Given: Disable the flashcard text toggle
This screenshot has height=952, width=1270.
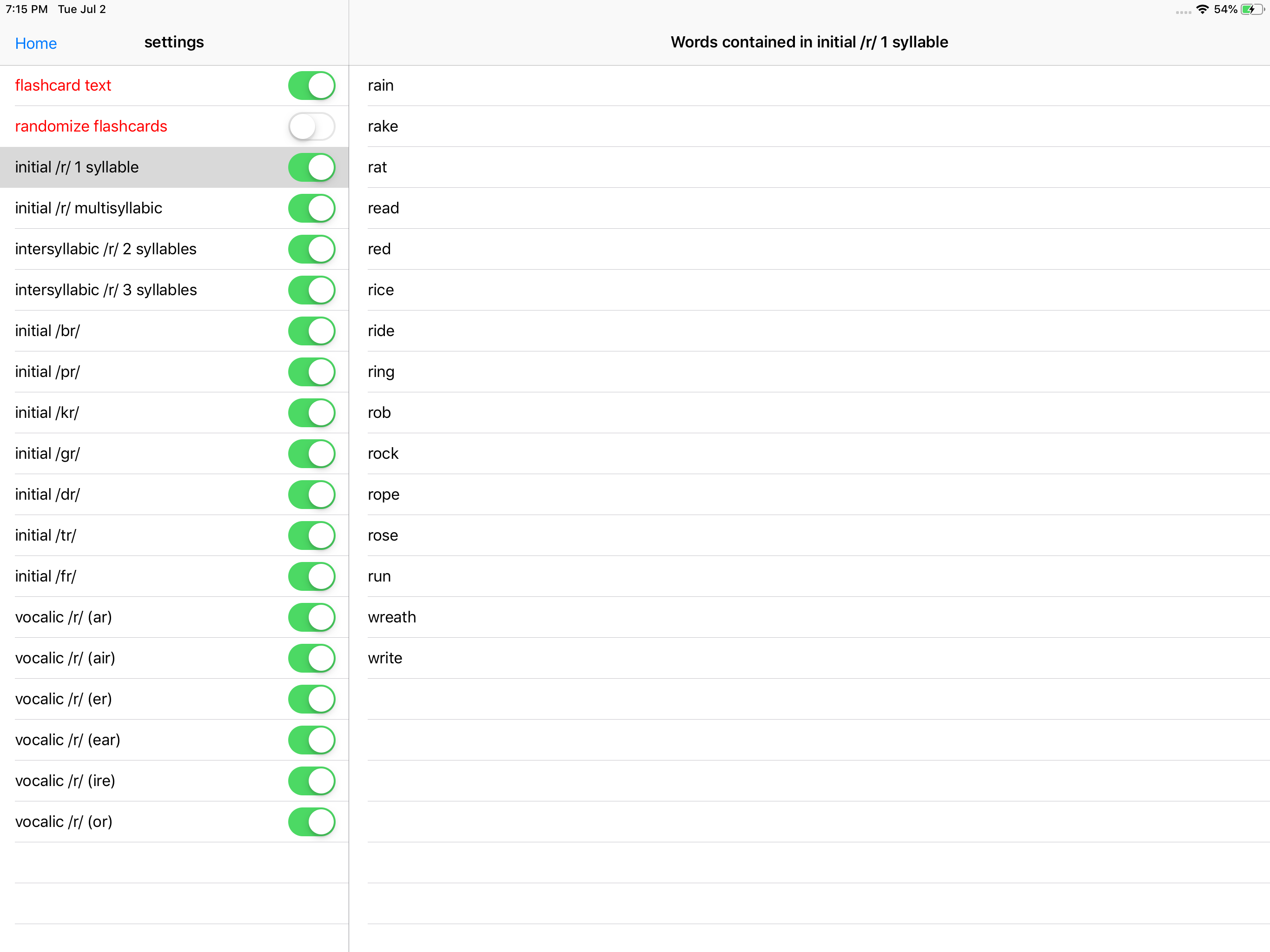Looking at the screenshot, I should pyautogui.click(x=311, y=86).
